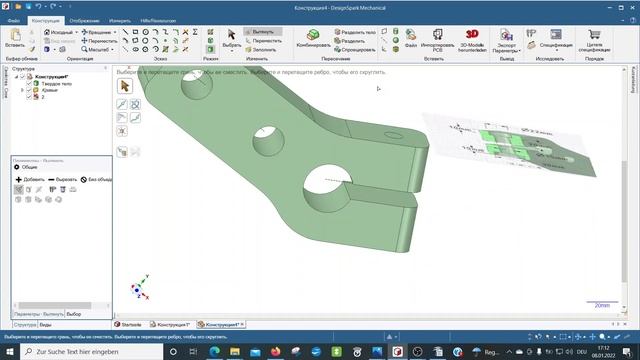Switch to the Startseite document tab
Image resolution: width=640 pixels, height=360 pixels.
point(128,324)
